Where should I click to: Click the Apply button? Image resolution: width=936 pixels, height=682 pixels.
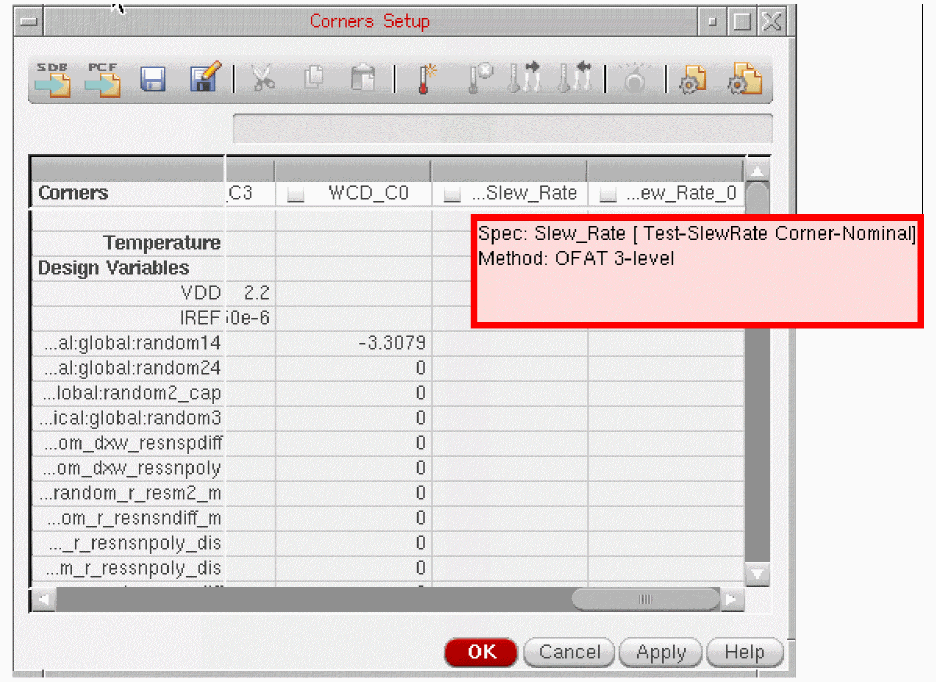click(661, 652)
